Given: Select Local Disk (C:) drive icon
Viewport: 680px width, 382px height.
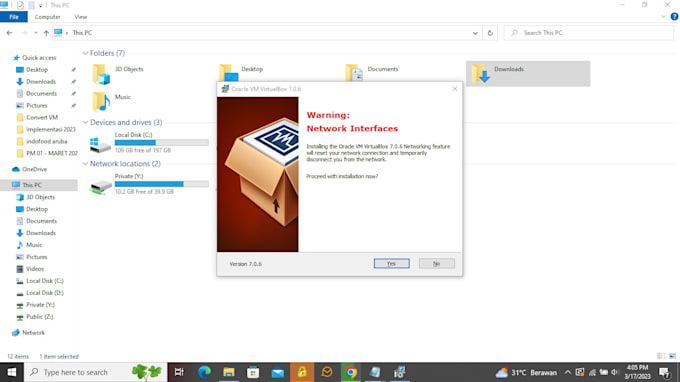Looking at the screenshot, I should tap(100, 144).
